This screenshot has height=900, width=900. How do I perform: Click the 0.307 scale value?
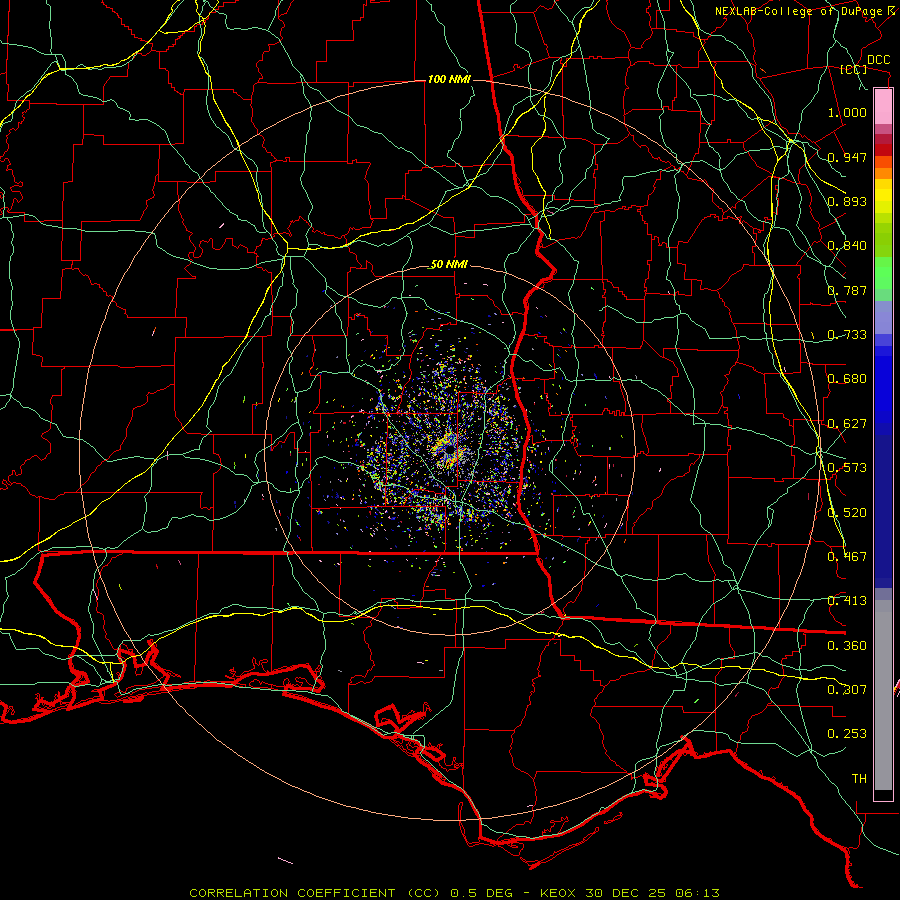tap(847, 690)
